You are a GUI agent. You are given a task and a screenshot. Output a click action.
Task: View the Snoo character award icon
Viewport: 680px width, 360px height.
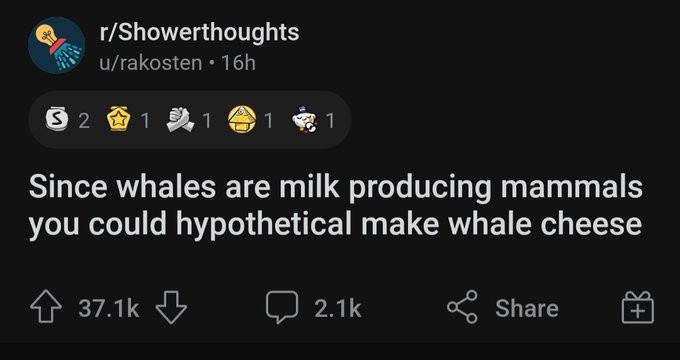coord(304,120)
